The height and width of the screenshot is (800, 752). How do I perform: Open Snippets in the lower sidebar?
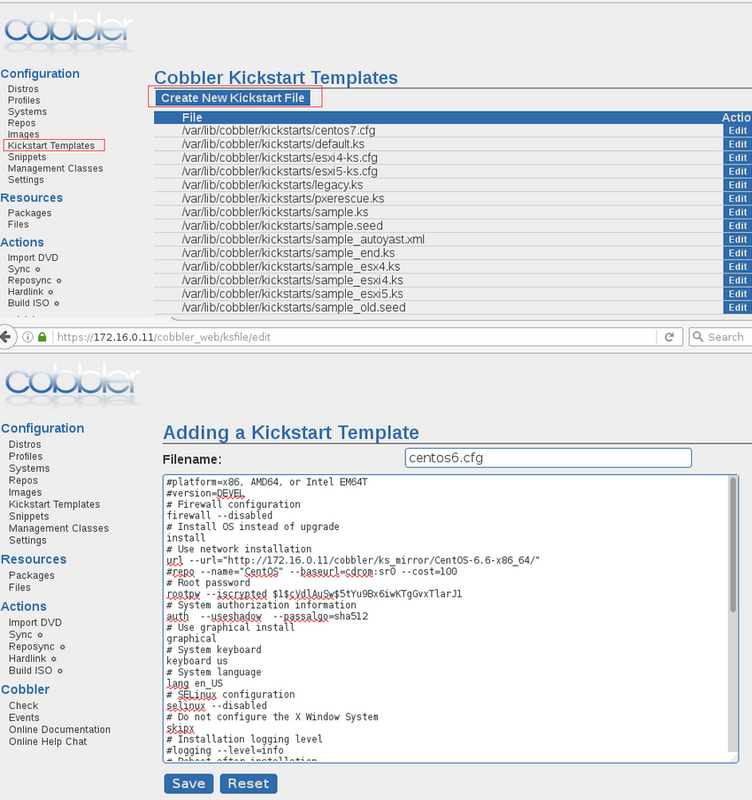[29, 516]
